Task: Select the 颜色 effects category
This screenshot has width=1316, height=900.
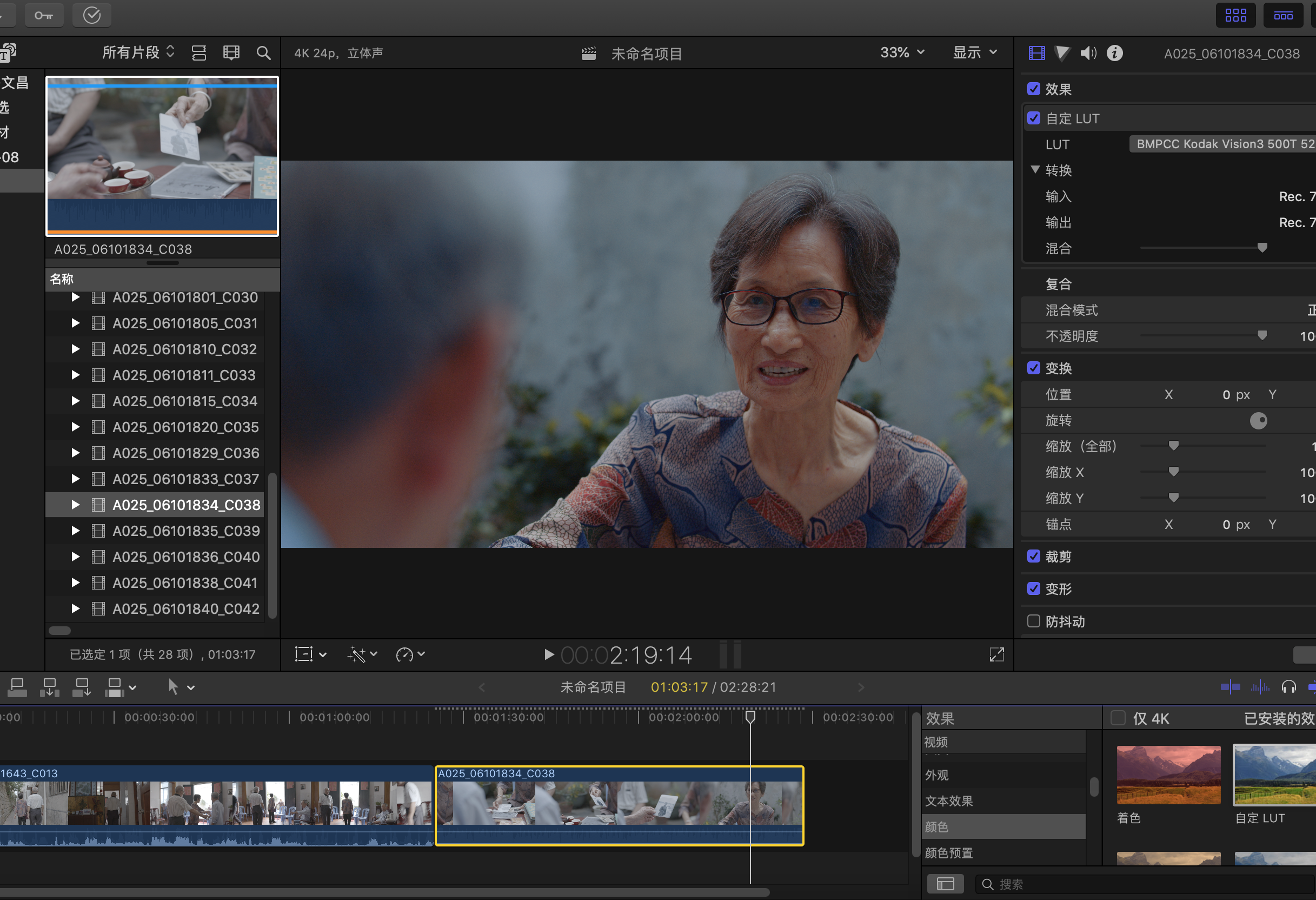Action: click(1003, 827)
